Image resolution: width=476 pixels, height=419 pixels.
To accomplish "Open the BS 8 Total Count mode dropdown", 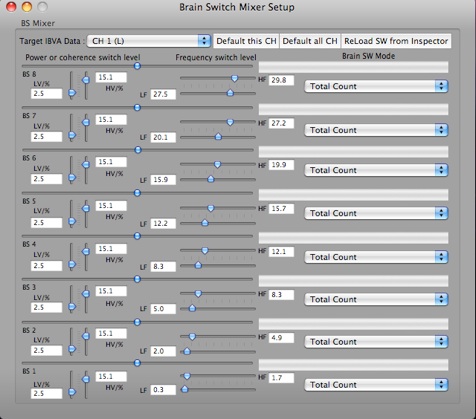I will pos(376,86).
